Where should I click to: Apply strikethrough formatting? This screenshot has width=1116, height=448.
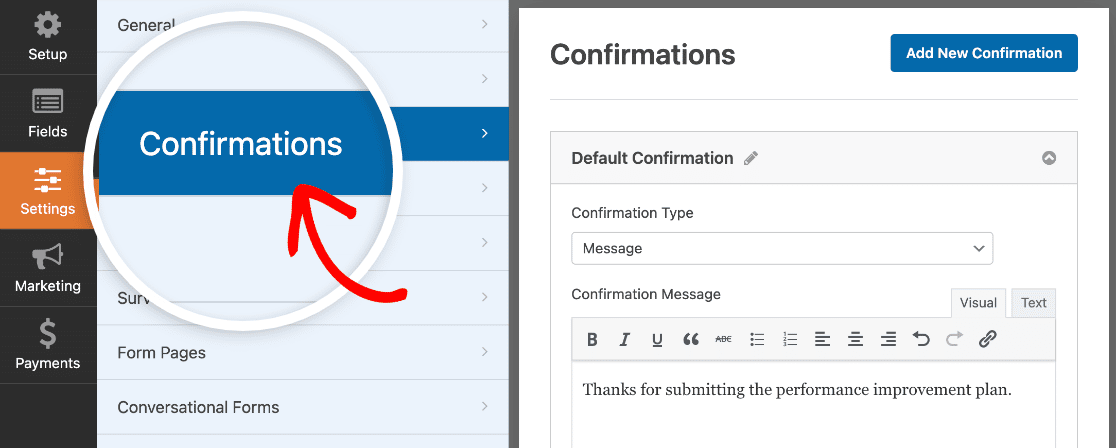pos(723,340)
